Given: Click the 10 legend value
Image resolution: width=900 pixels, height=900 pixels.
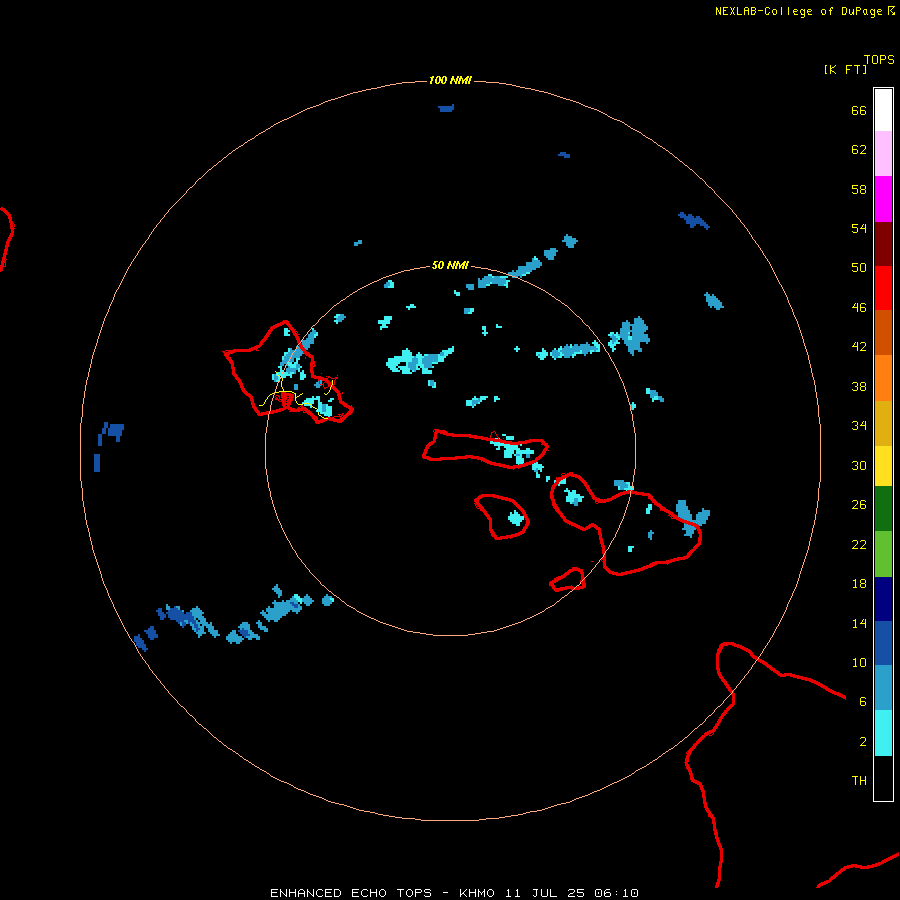Looking at the screenshot, I should tap(859, 662).
